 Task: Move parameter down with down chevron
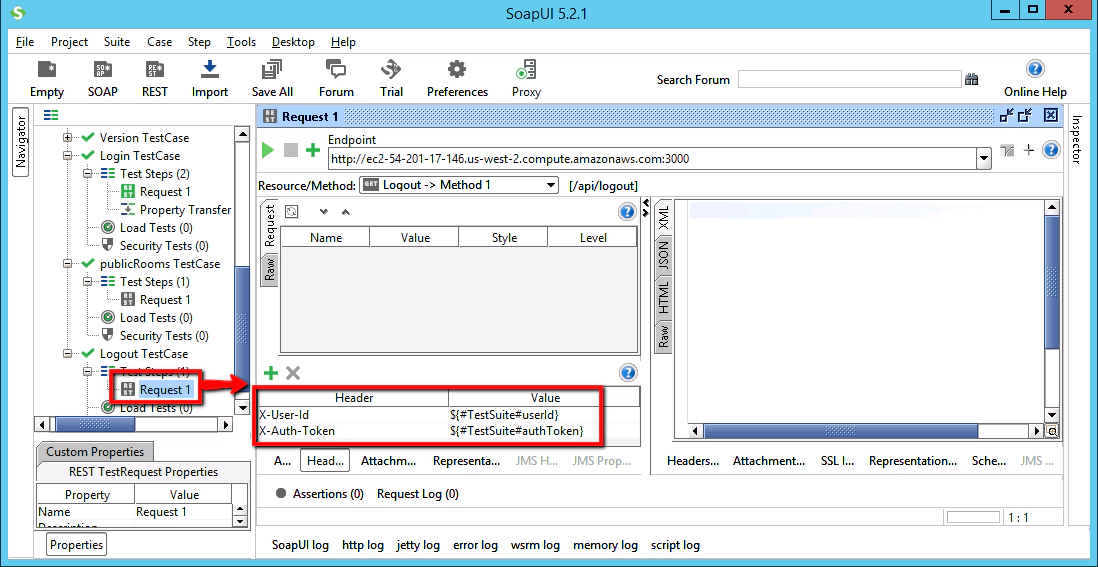(324, 211)
